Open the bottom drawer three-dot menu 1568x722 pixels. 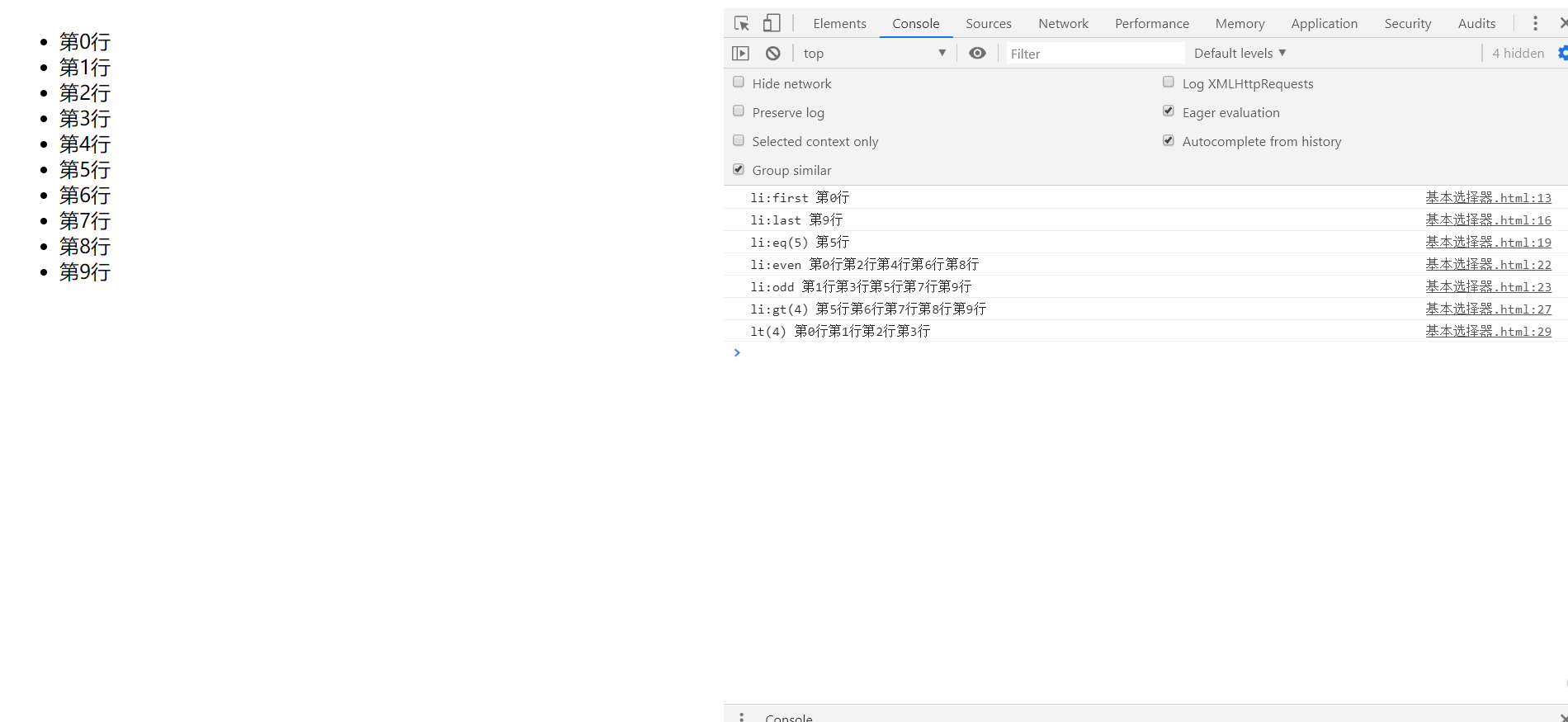click(x=741, y=717)
